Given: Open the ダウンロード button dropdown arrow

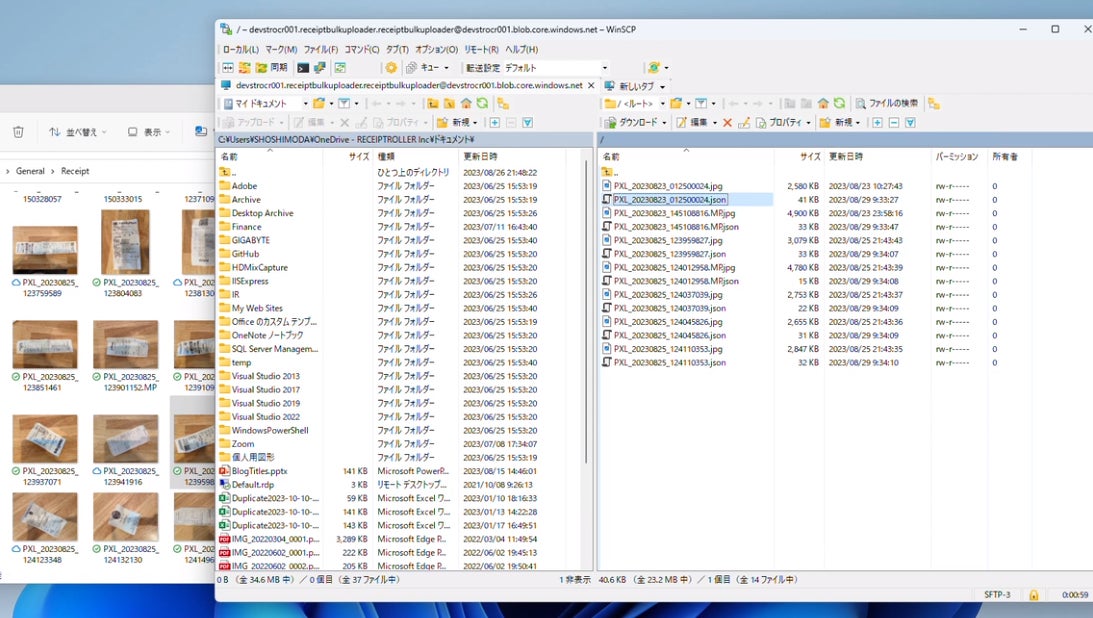Looking at the screenshot, I should [x=664, y=122].
